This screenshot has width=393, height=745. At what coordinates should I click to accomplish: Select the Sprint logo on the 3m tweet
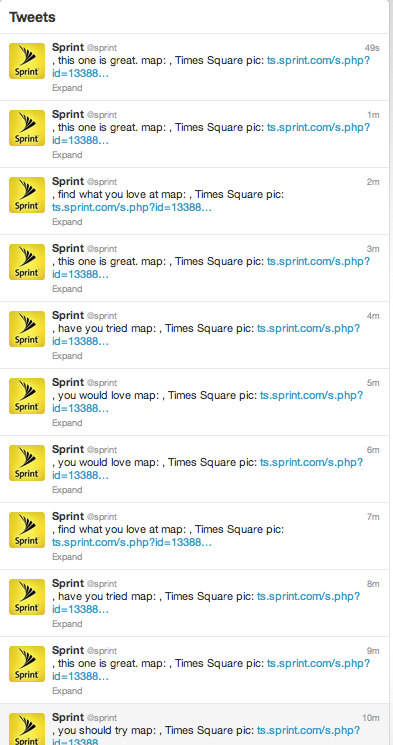point(27,262)
